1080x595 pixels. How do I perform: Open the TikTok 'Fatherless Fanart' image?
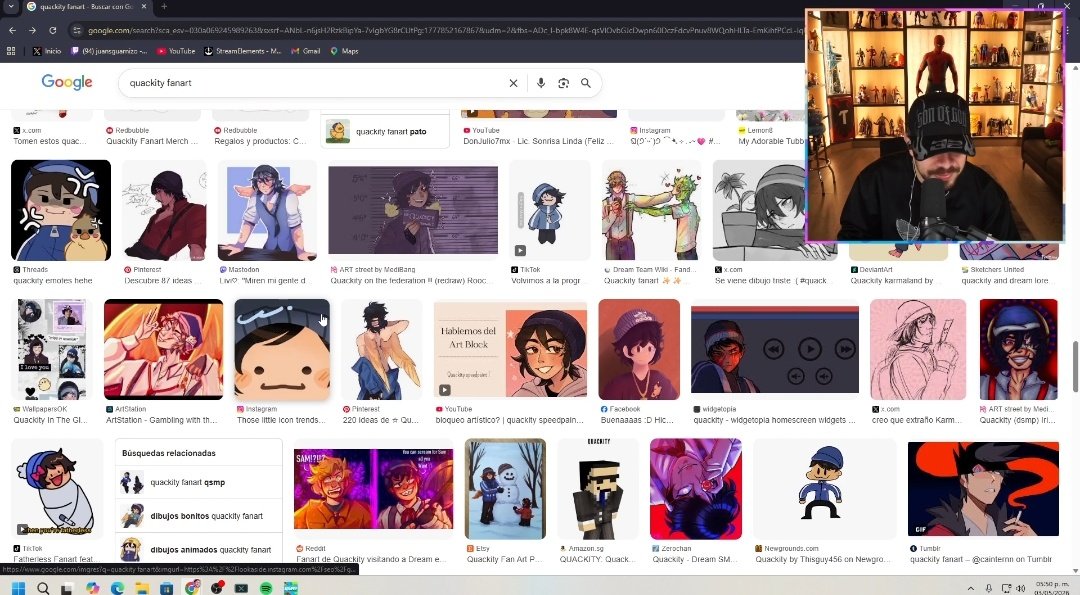click(x=56, y=488)
